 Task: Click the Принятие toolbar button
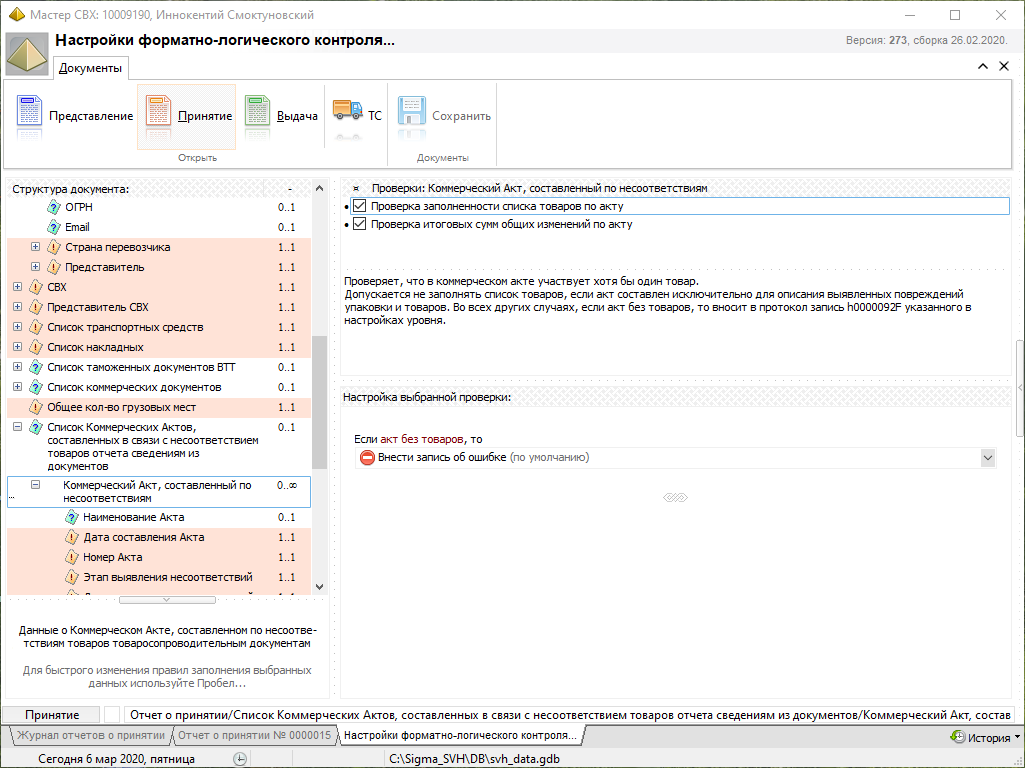tap(186, 116)
